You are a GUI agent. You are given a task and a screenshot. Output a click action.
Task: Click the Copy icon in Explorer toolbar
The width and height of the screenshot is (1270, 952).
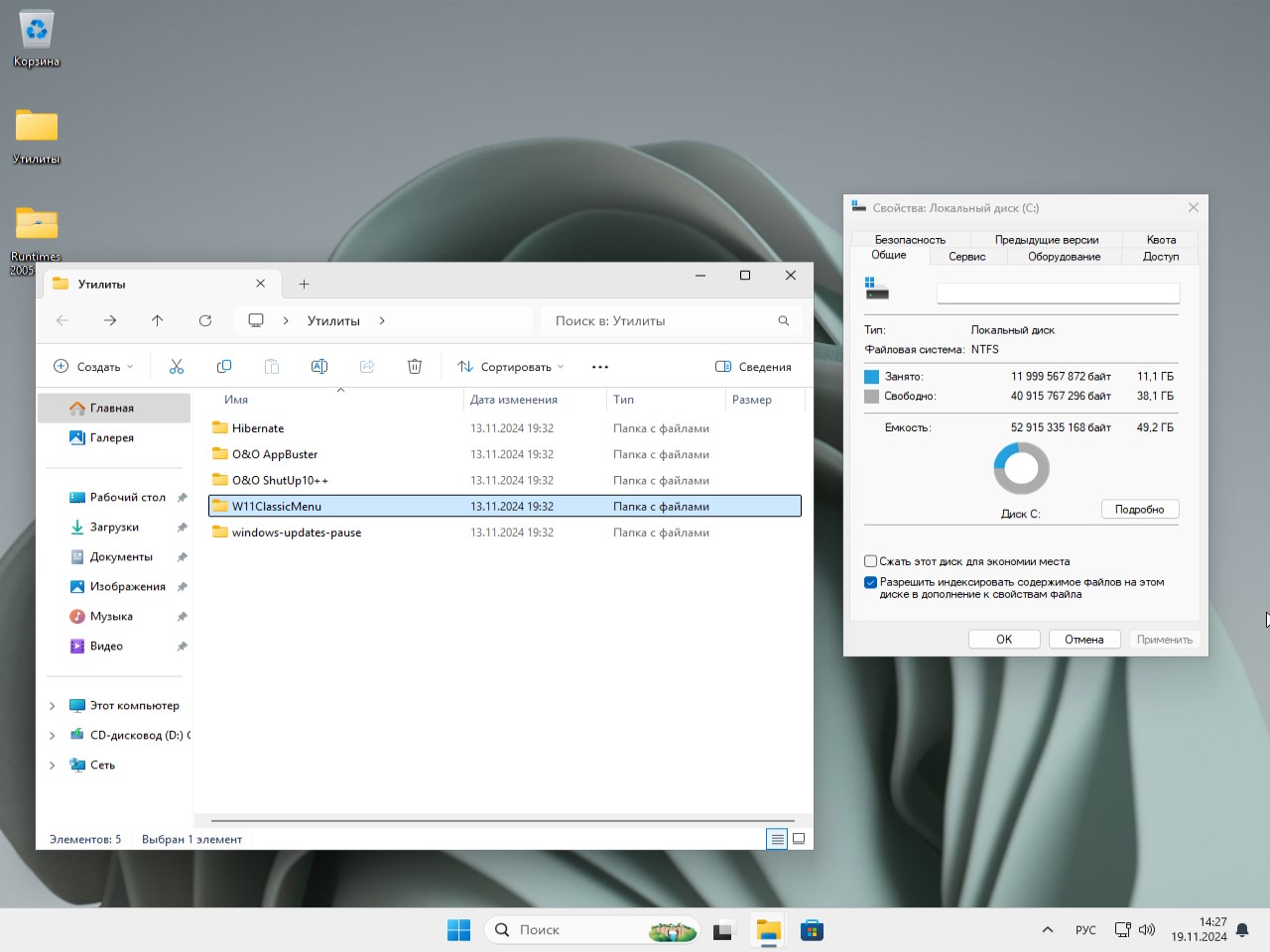(224, 367)
